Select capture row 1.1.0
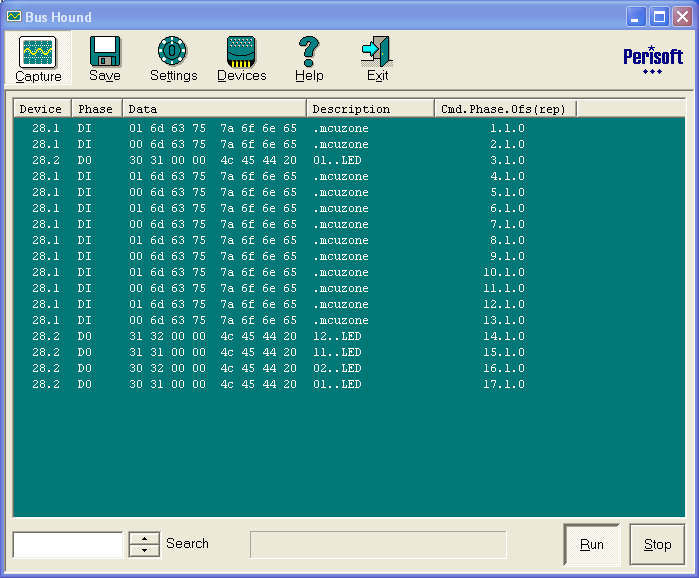The image size is (699, 578). click(x=349, y=128)
